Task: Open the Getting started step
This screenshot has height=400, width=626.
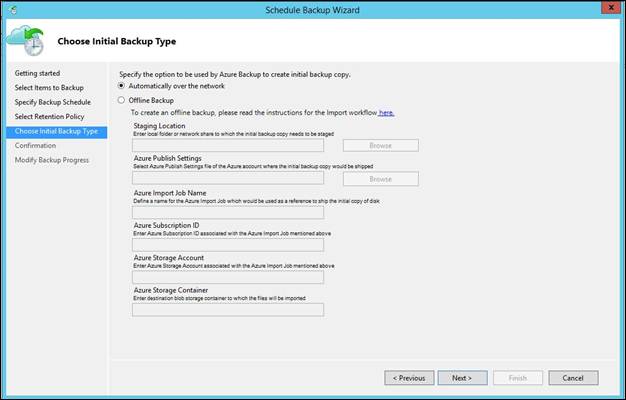Action: click(x=37, y=74)
